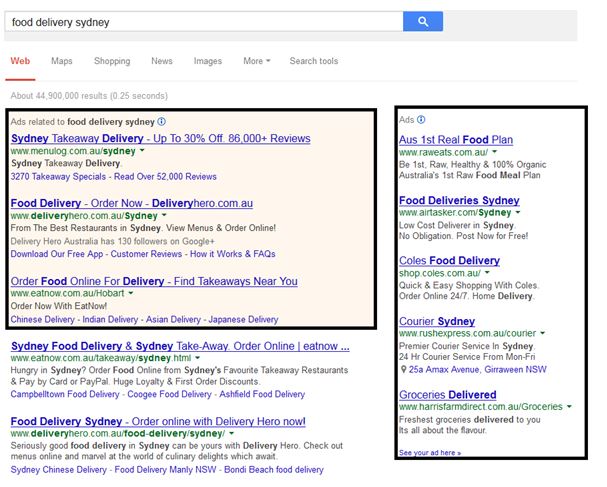Click 'Delivery Hero Australia has 130 followers' text
607x487 pixels.
pyautogui.click(x=112, y=241)
